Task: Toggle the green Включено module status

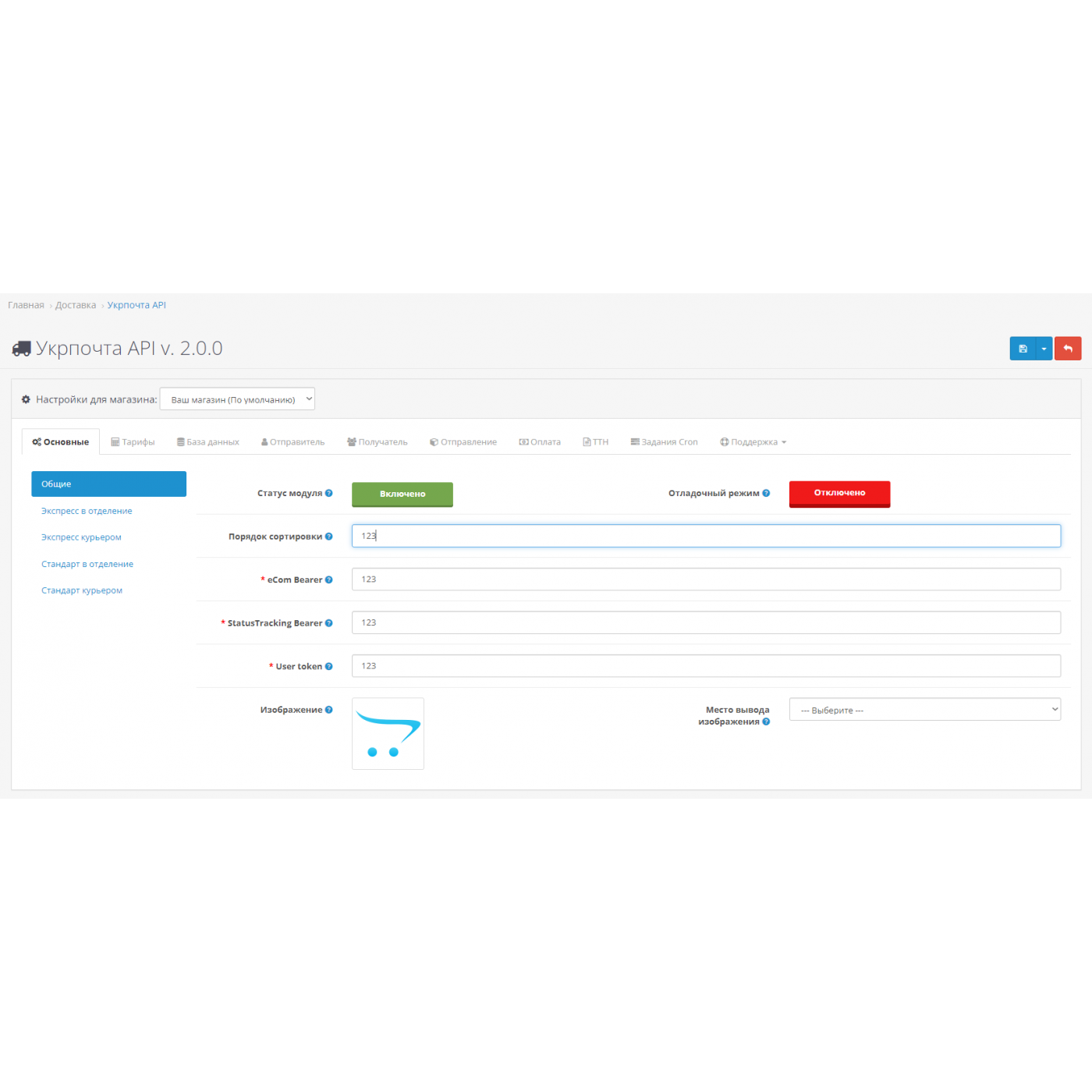Action: pyautogui.click(x=402, y=494)
